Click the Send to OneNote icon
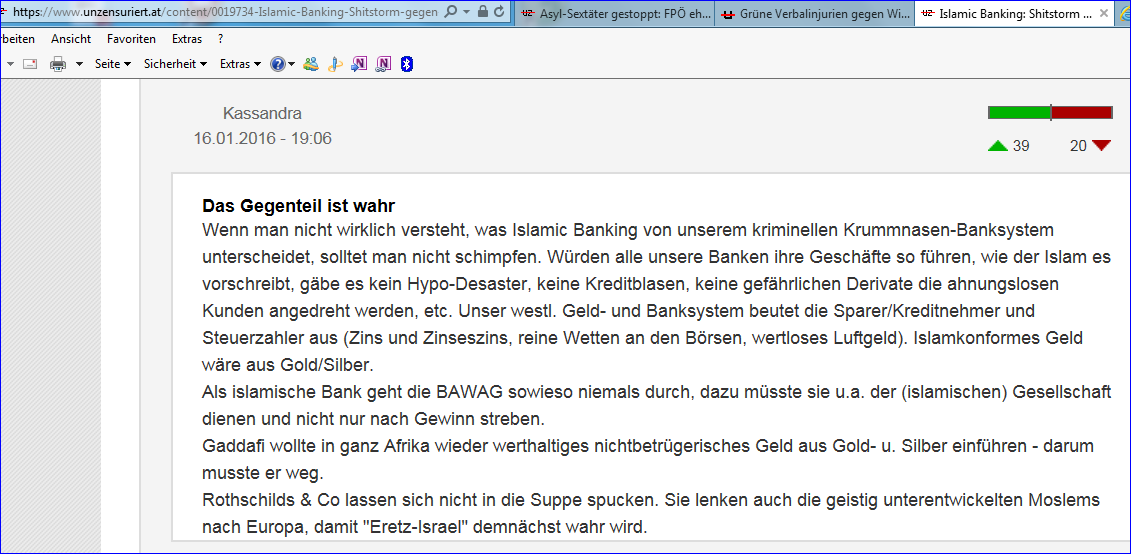The image size is (1131, 554). point(359,64)
